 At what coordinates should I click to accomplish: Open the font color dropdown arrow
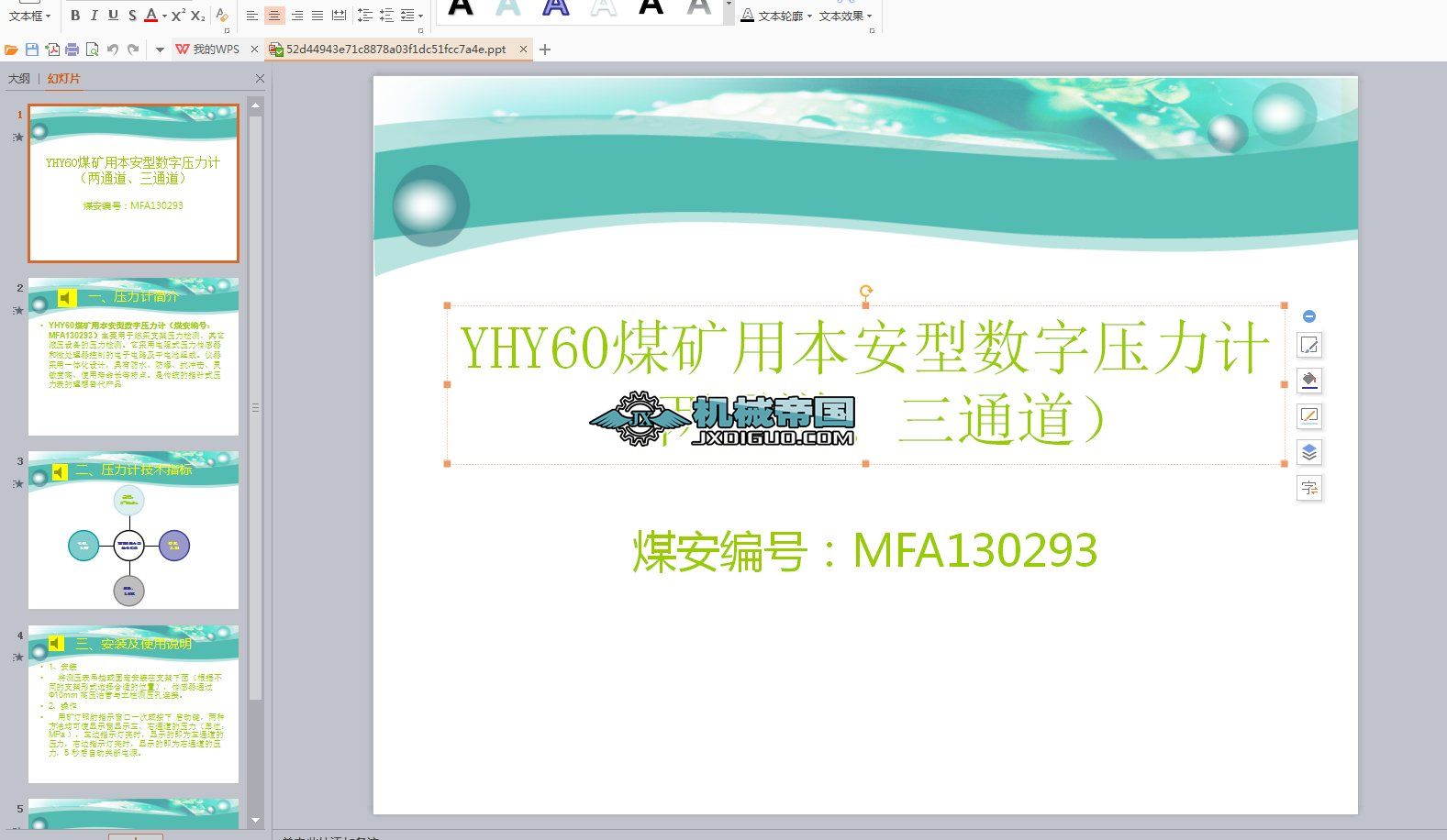(164, 16)
